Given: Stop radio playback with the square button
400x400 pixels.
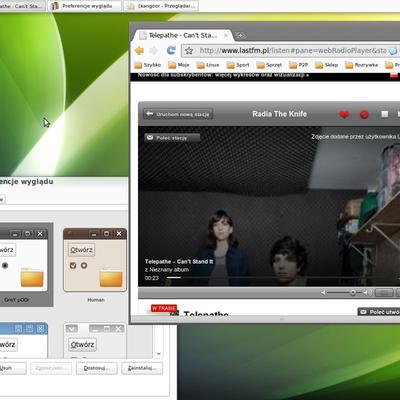Looking at the screenshot, I should coord(385,114).
